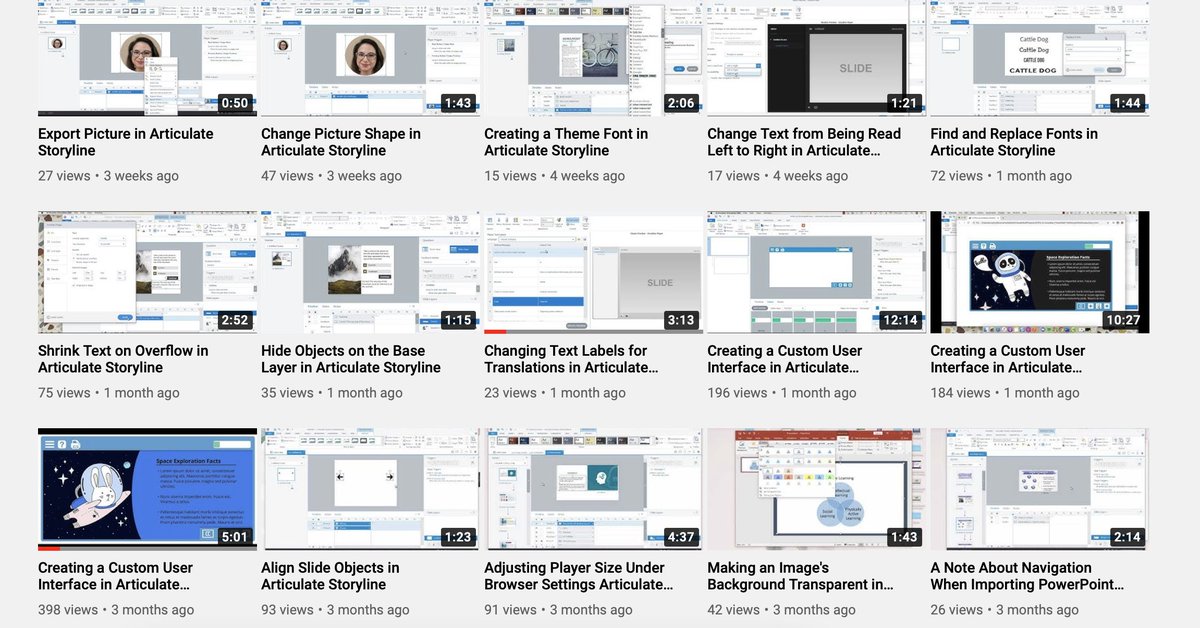Viewport: 1200px width, 628px height.
Task: Click the 398 views text under Custom User Interface
Action: tap(63, 609)
